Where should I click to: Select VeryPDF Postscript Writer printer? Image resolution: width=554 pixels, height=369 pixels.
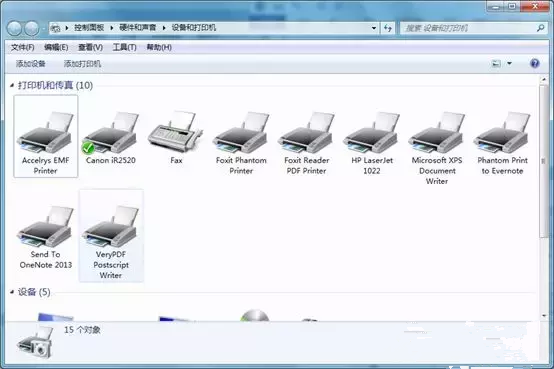(111, 236)
